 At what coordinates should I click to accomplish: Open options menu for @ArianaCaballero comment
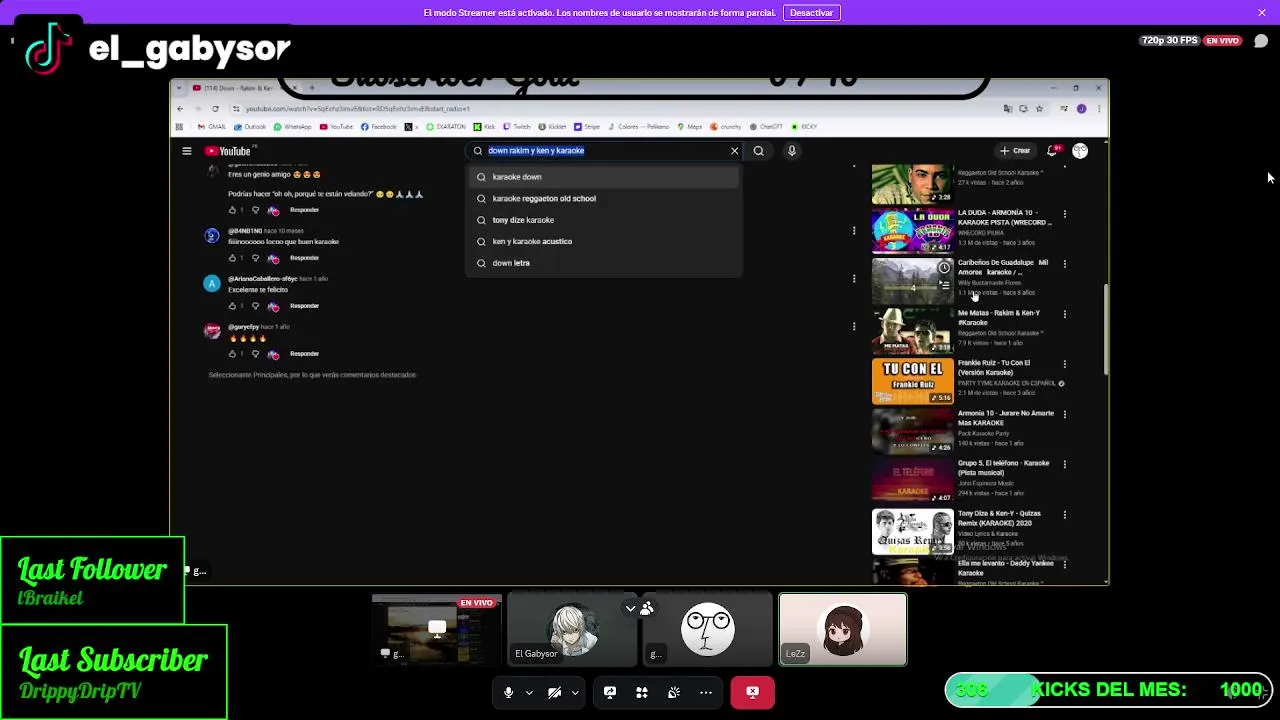click(854, 279)
